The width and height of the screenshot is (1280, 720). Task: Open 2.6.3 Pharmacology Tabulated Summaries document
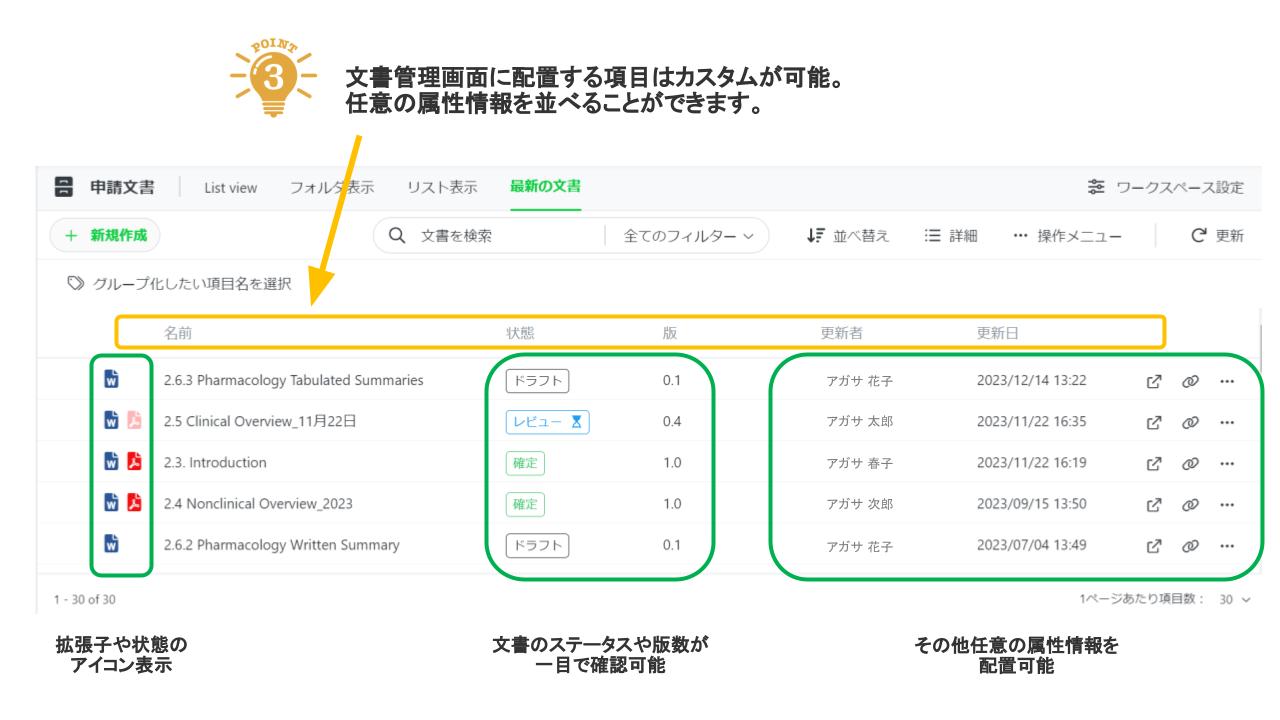pyautogui.click(x=293, y=380)
